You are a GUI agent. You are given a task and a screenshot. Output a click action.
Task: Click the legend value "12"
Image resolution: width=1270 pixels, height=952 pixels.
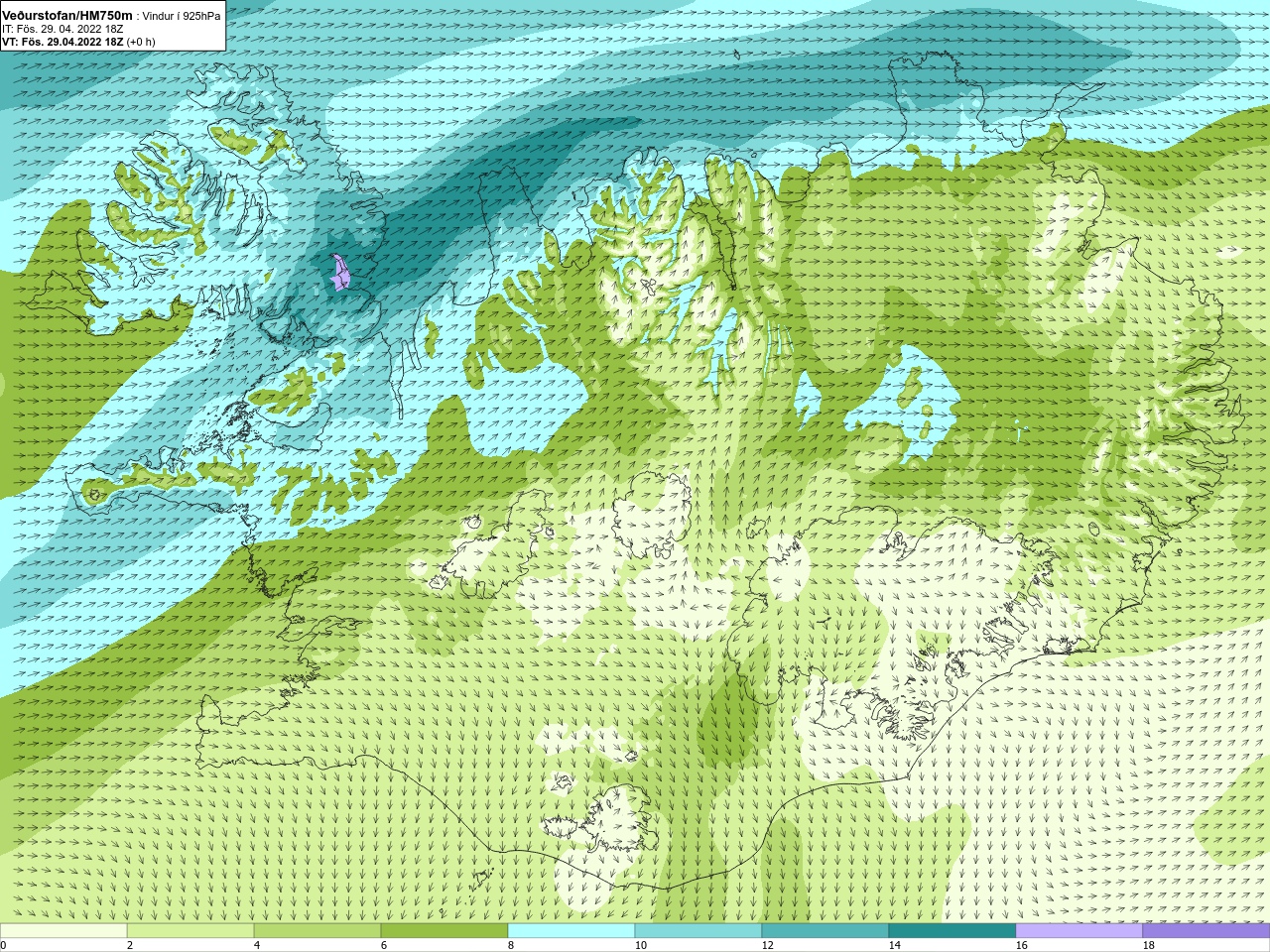pos(767,945)
